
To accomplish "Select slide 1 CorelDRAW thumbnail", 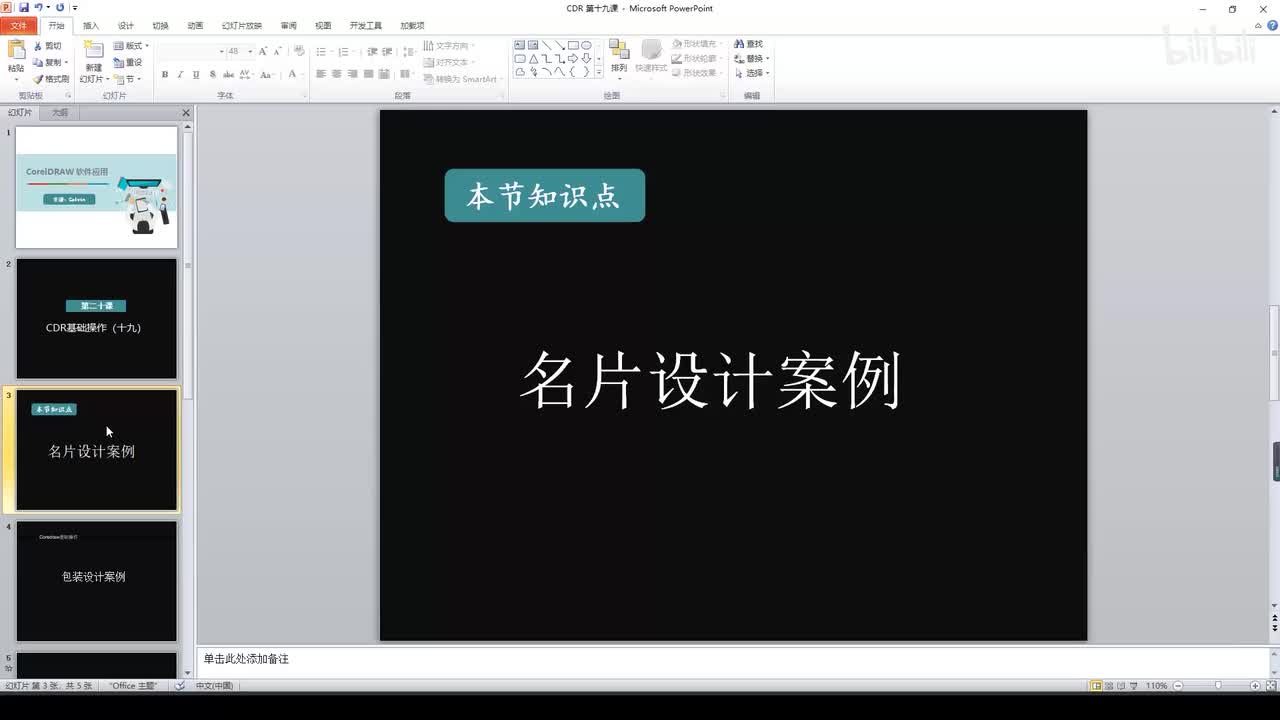I will coord(96,187).
